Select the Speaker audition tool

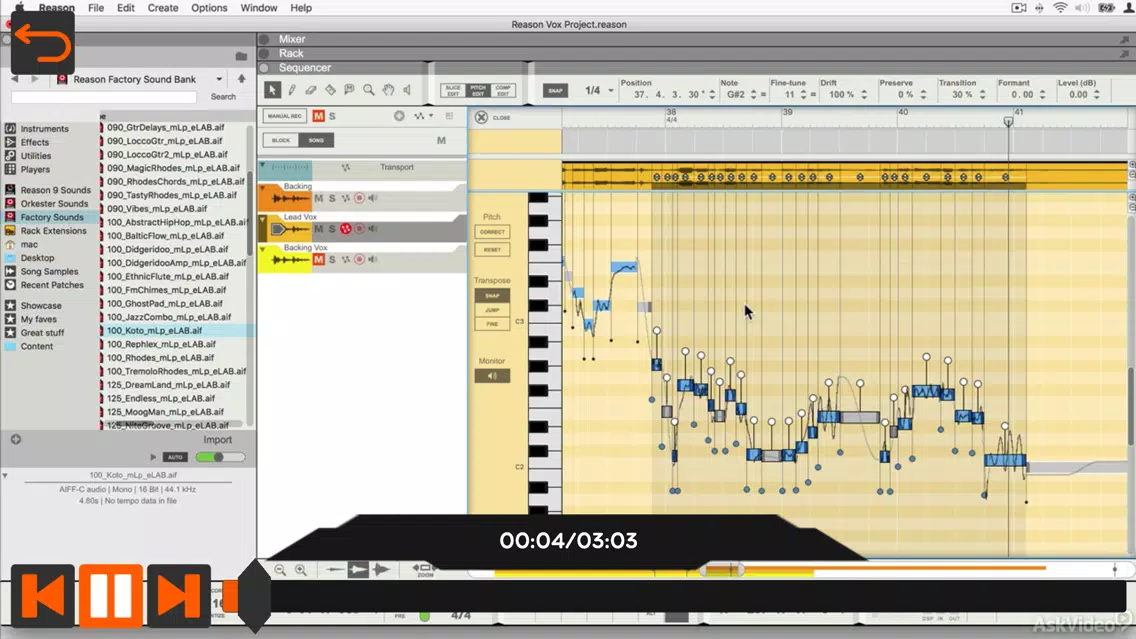click(x=407, y=90)
